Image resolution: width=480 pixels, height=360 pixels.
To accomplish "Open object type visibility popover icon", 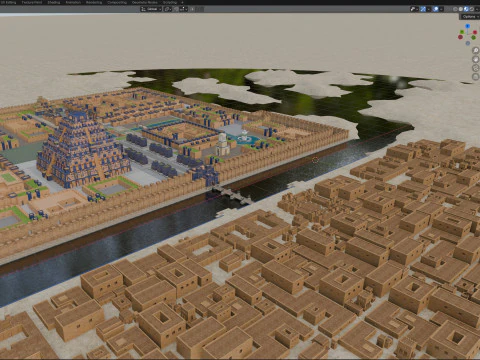I will [413, 9].
